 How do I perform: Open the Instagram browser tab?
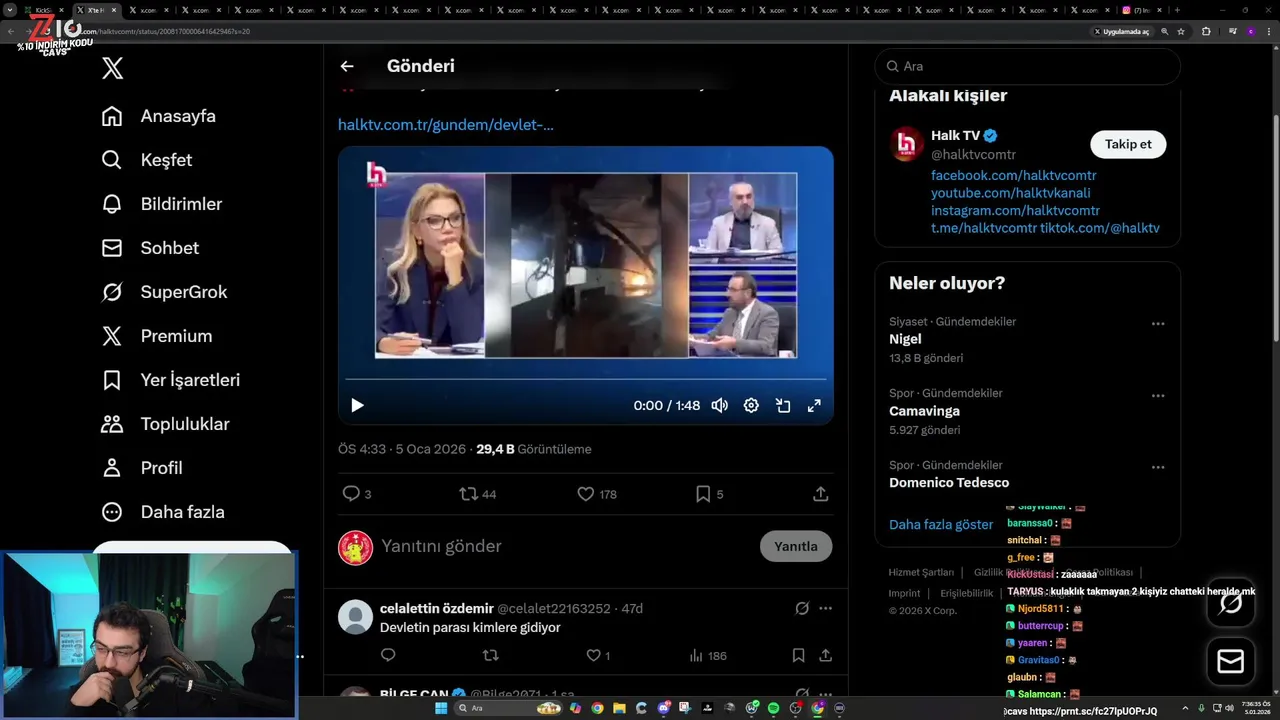(1139, 10)
